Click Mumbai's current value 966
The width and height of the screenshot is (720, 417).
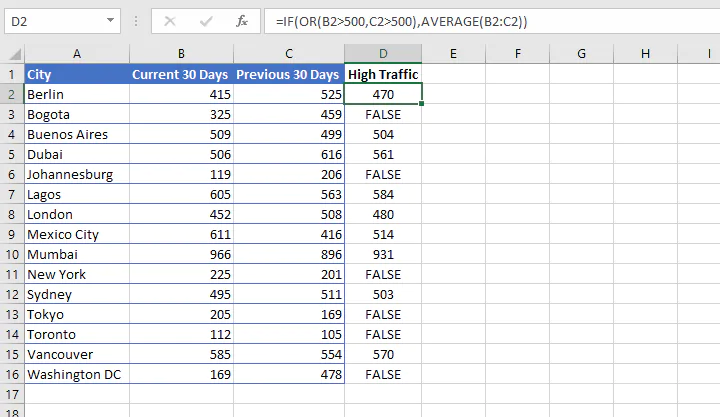click(181, 254)
